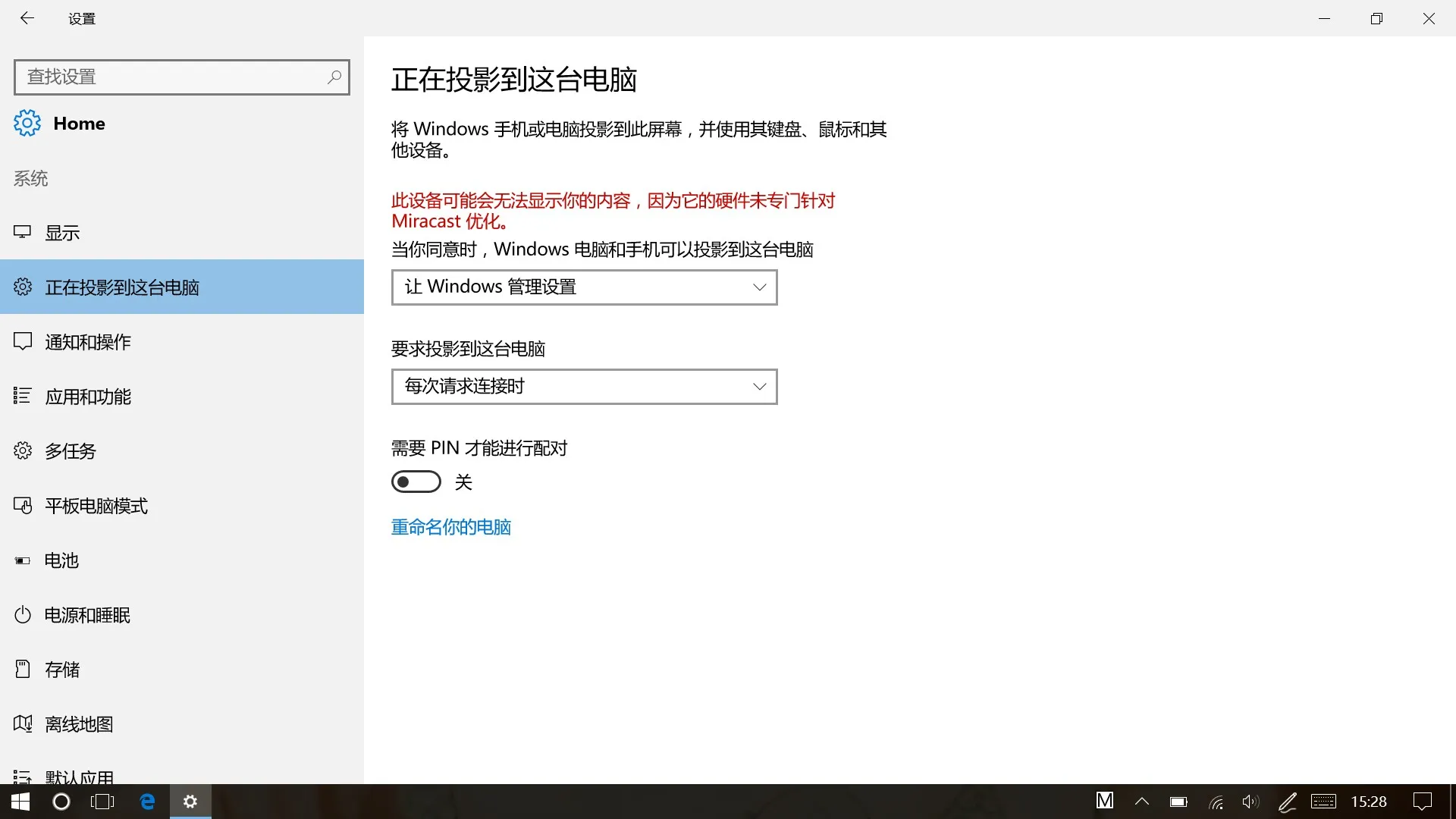This screenshot has width=1456, height=819.
Task: Toggle 需要 PIN 才能进行配对 switch
Action: [416, 482]
